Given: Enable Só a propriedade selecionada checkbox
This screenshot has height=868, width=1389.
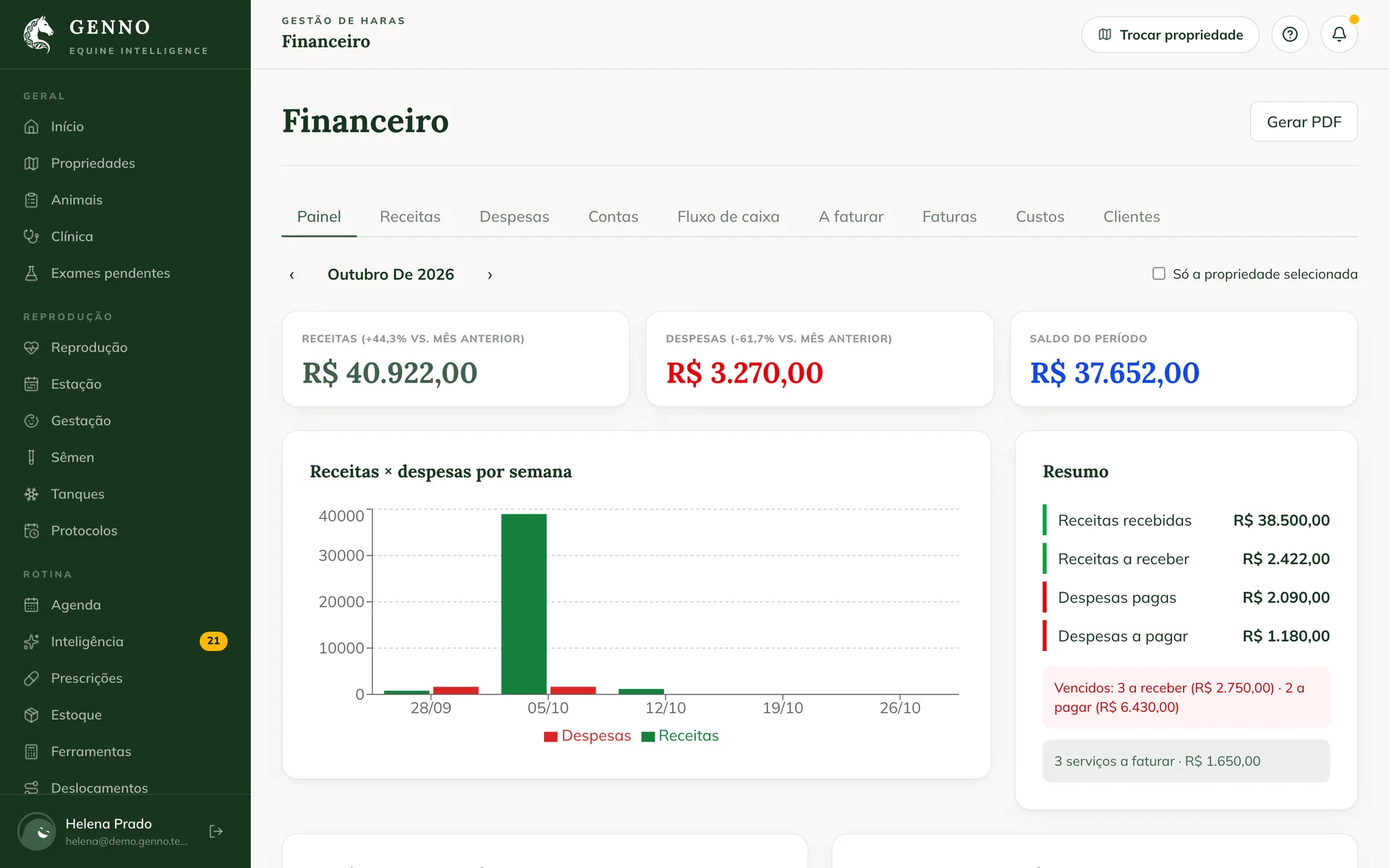Looking at the screenshot, I should pyautogui.click(x=1159, y=273).
